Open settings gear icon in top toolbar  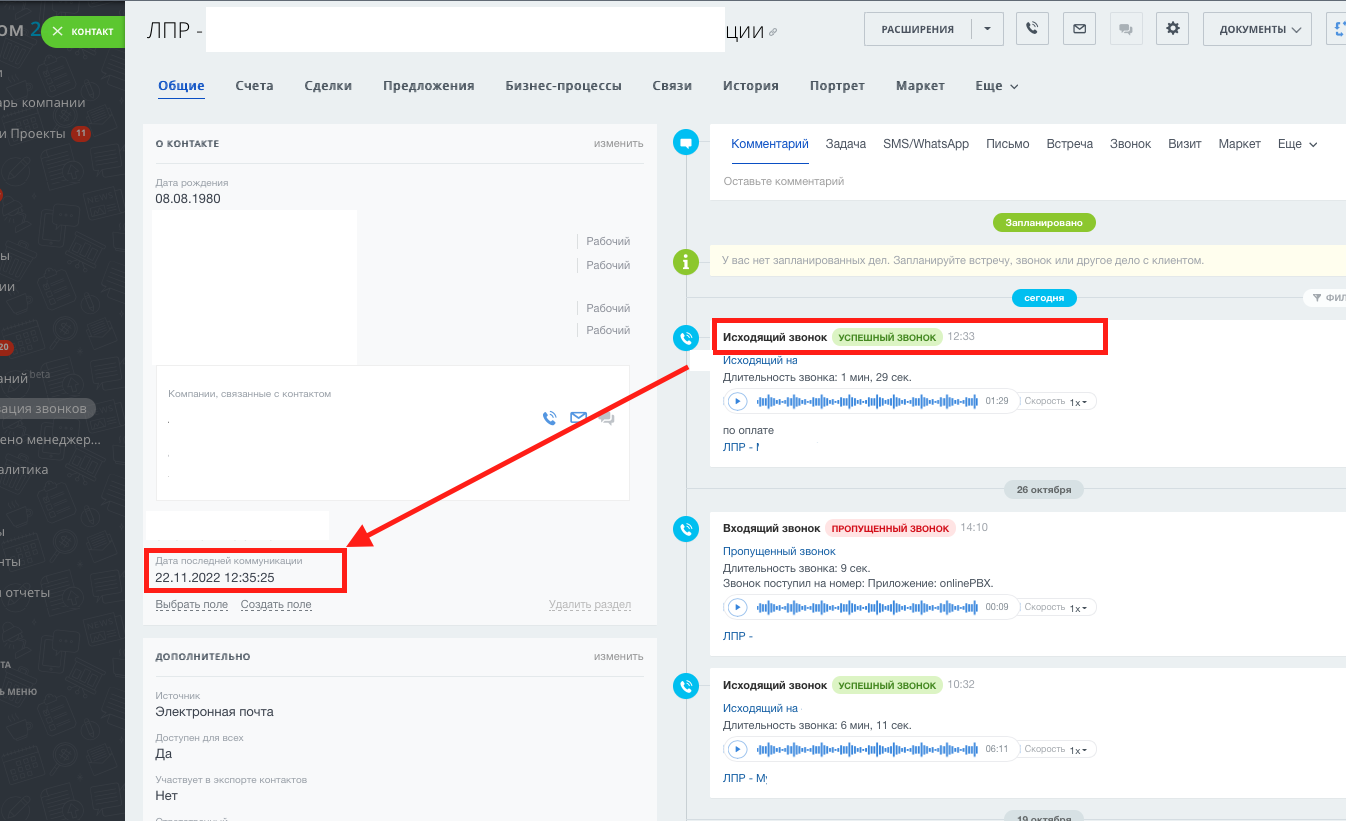(x=1172, y=29)
